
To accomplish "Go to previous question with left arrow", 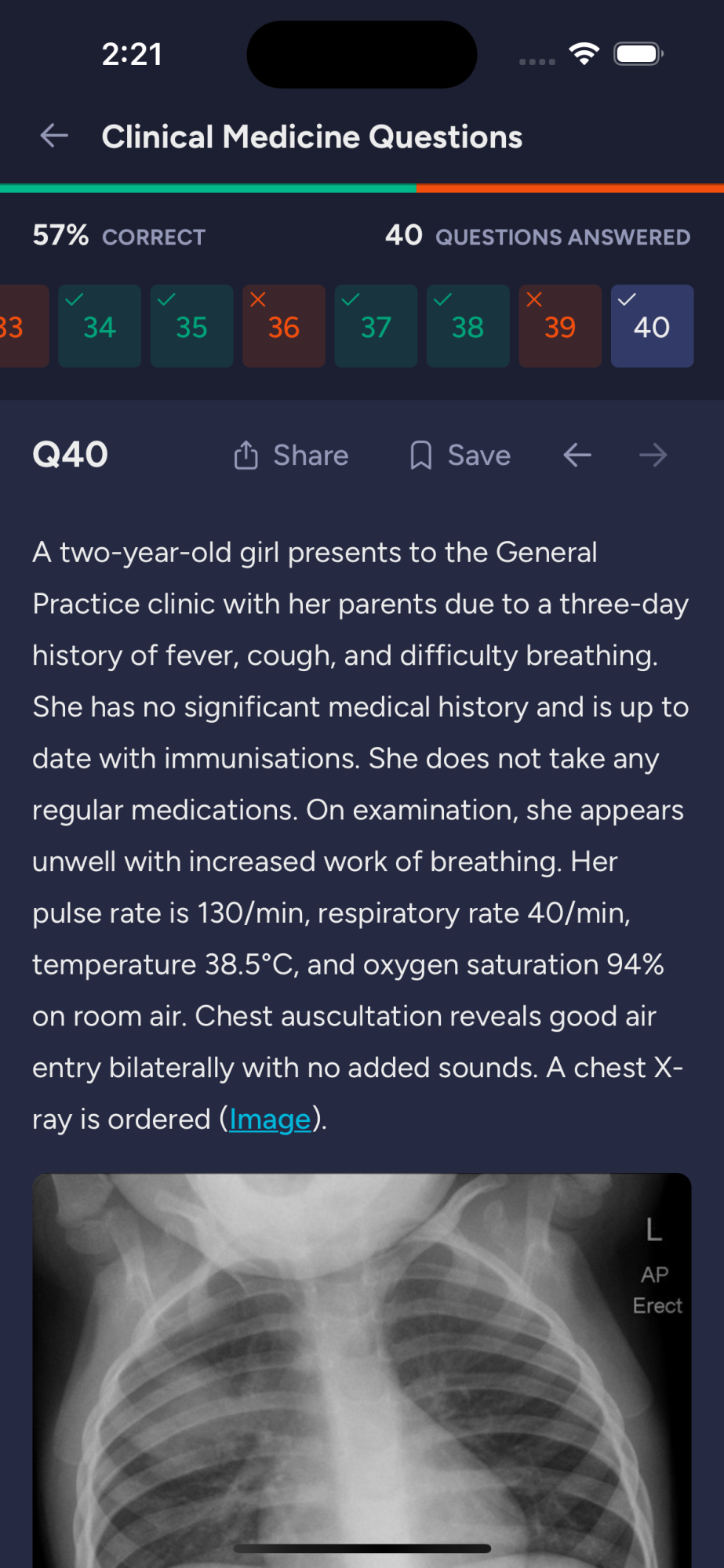I will 577,455.
